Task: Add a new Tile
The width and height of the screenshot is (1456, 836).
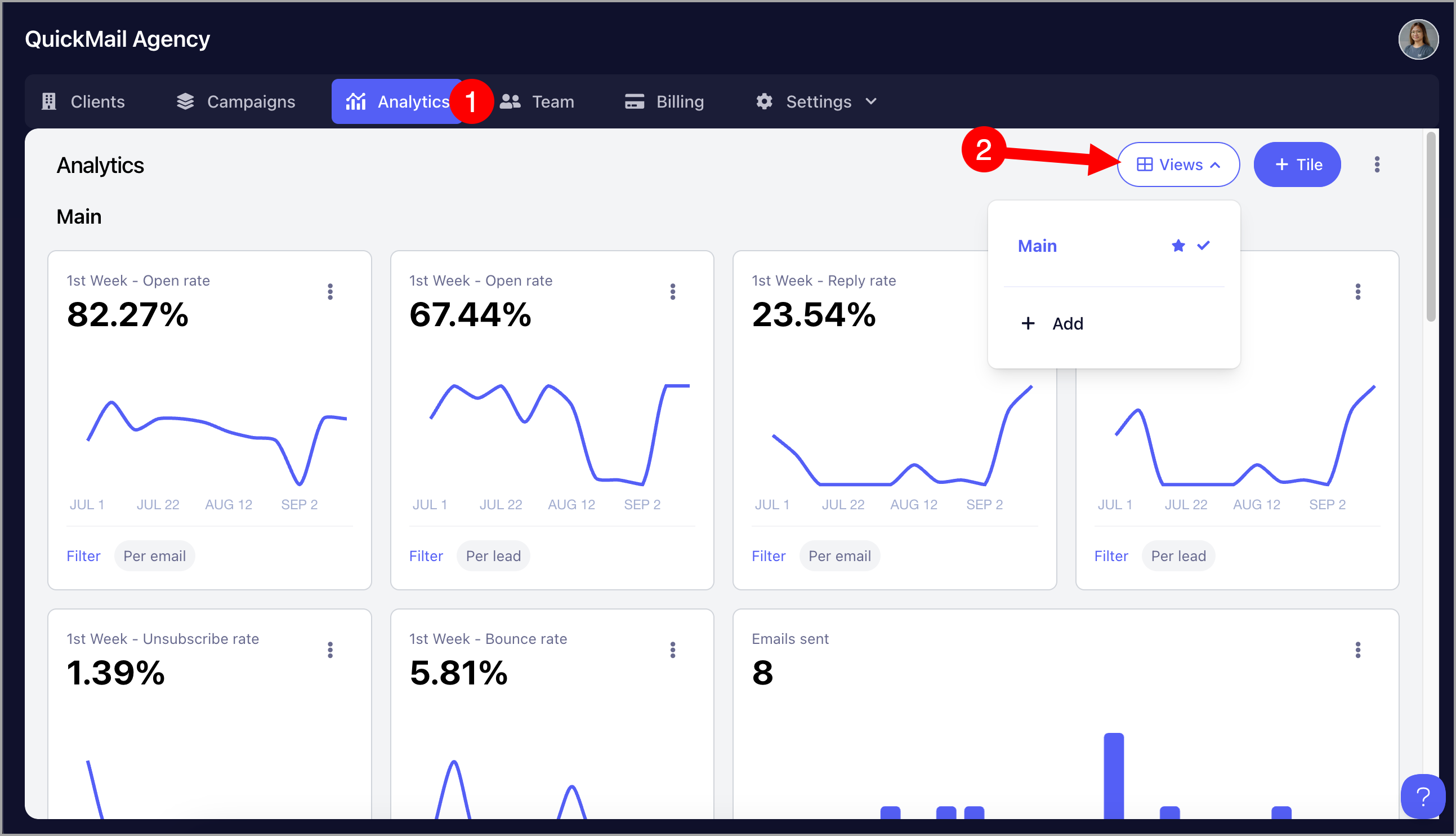Action: [1297, 165]
